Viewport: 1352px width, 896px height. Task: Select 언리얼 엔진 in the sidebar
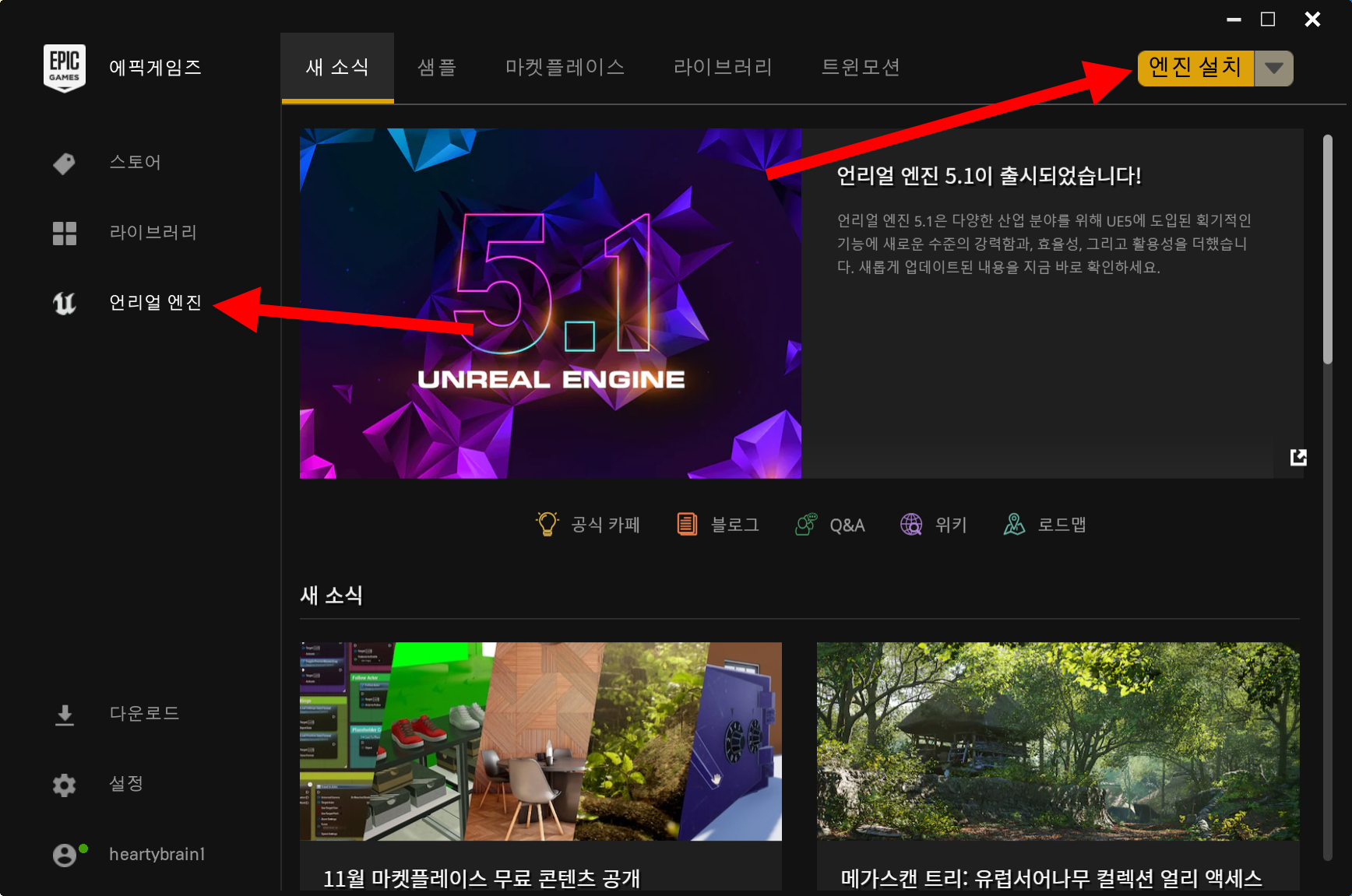coord(155,303)
